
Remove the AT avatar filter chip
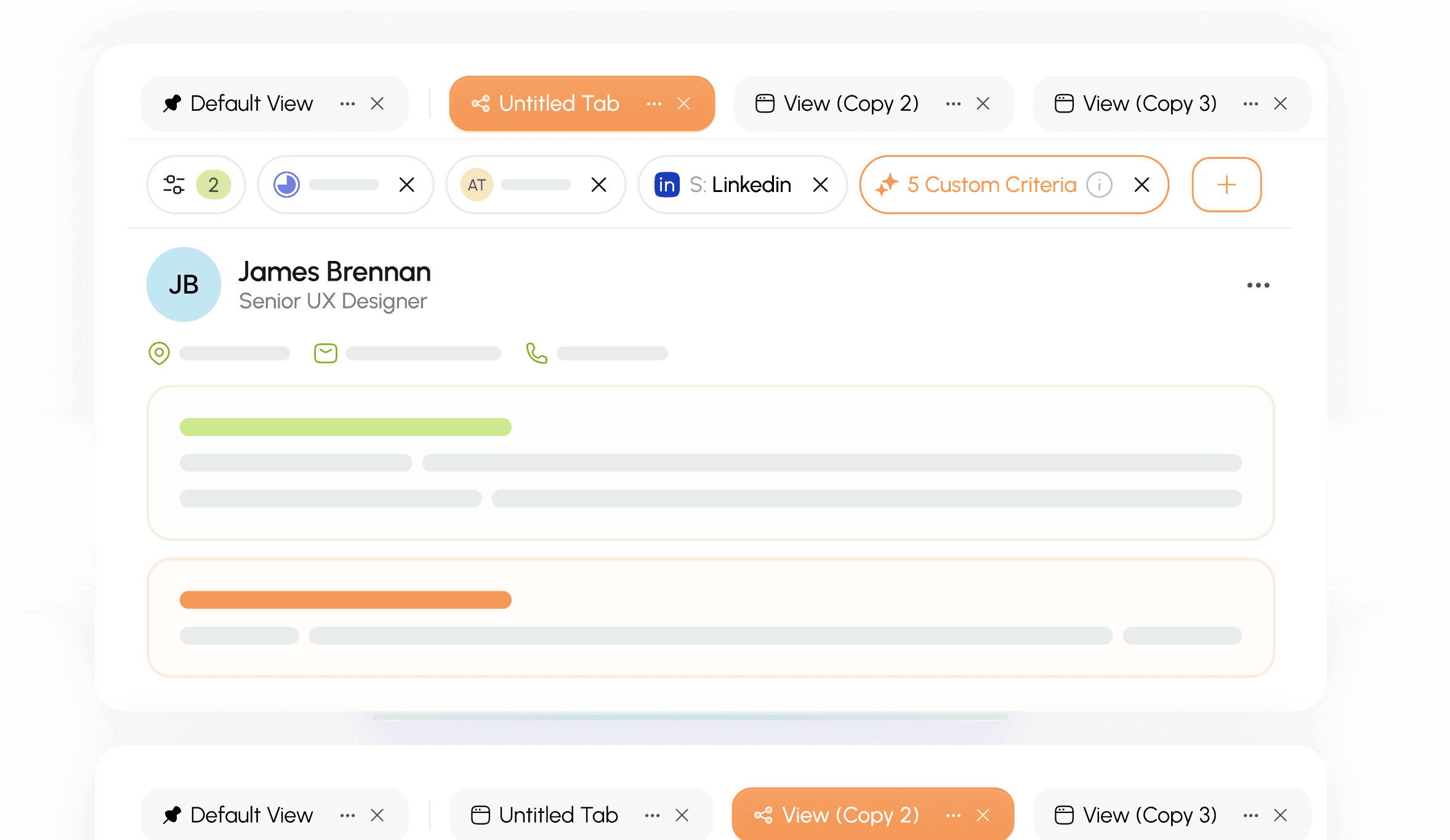click(x=598, y=185)
